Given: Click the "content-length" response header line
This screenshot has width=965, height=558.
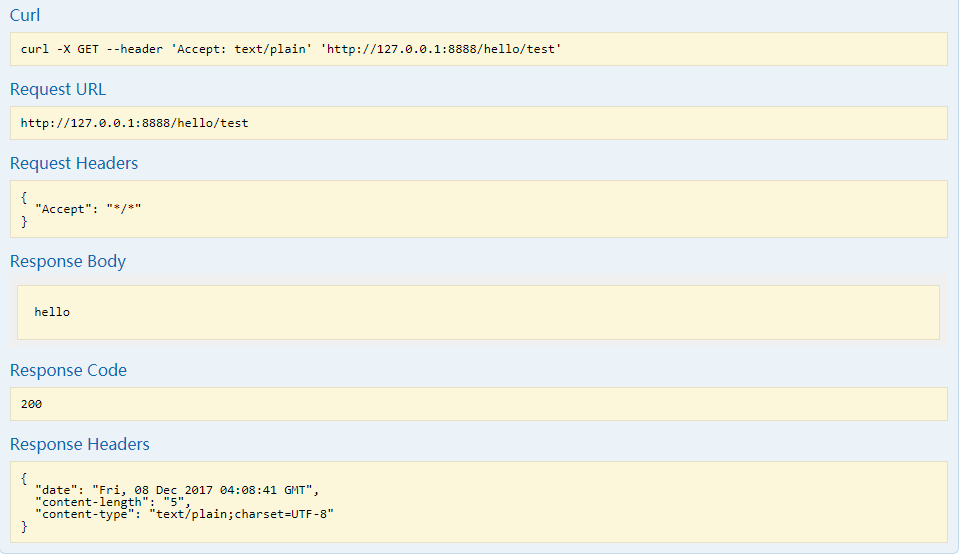Looking at the screenshot, I should 113,501.
